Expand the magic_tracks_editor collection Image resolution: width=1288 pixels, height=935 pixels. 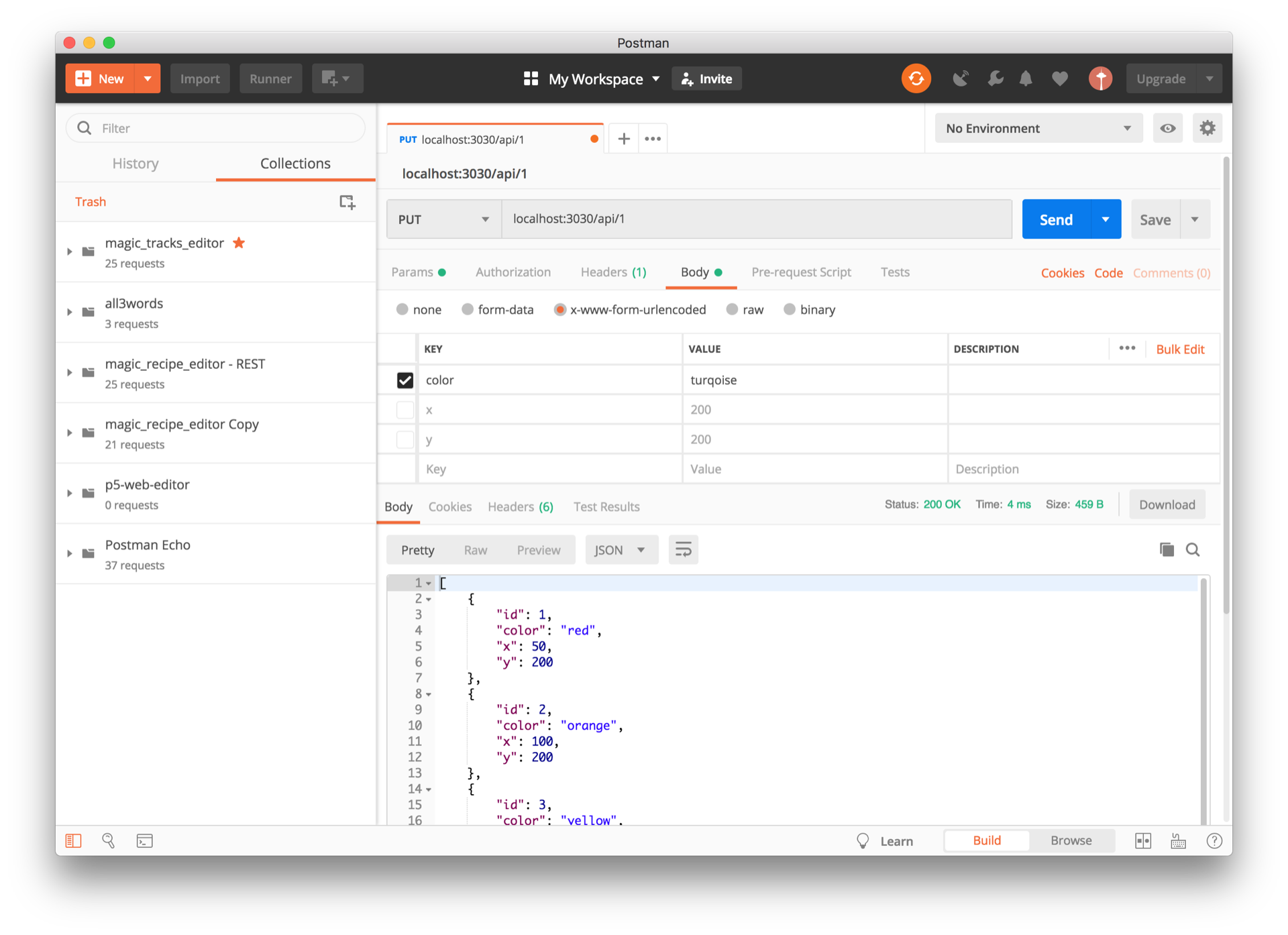tap(70, 252)
